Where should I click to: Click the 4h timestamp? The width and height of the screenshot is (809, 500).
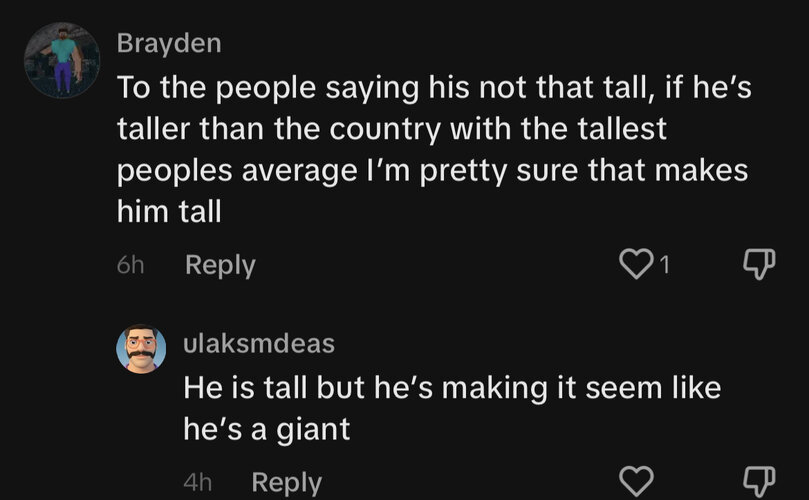coord(198,483)
